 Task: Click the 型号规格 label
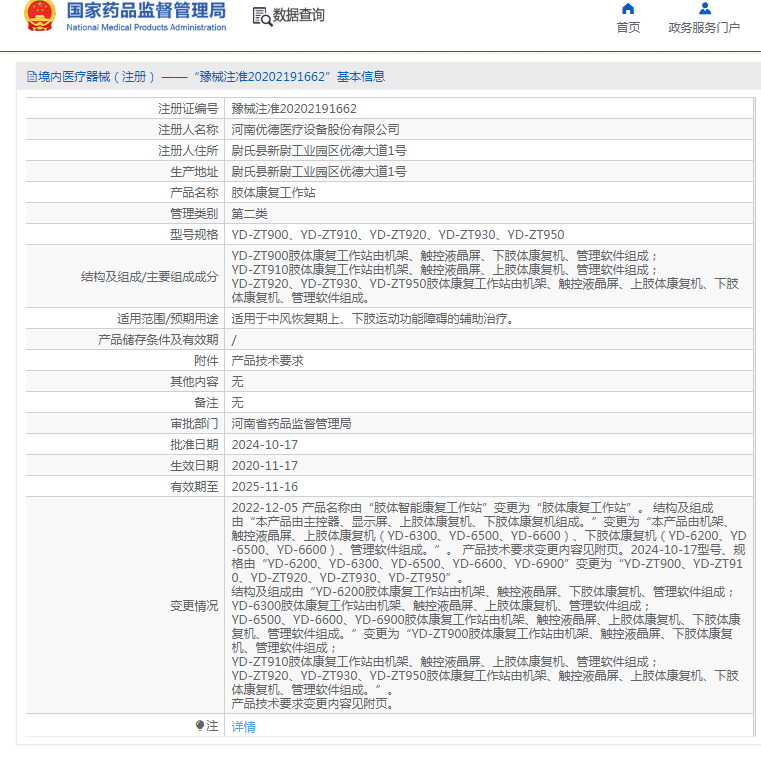(194, 235)
